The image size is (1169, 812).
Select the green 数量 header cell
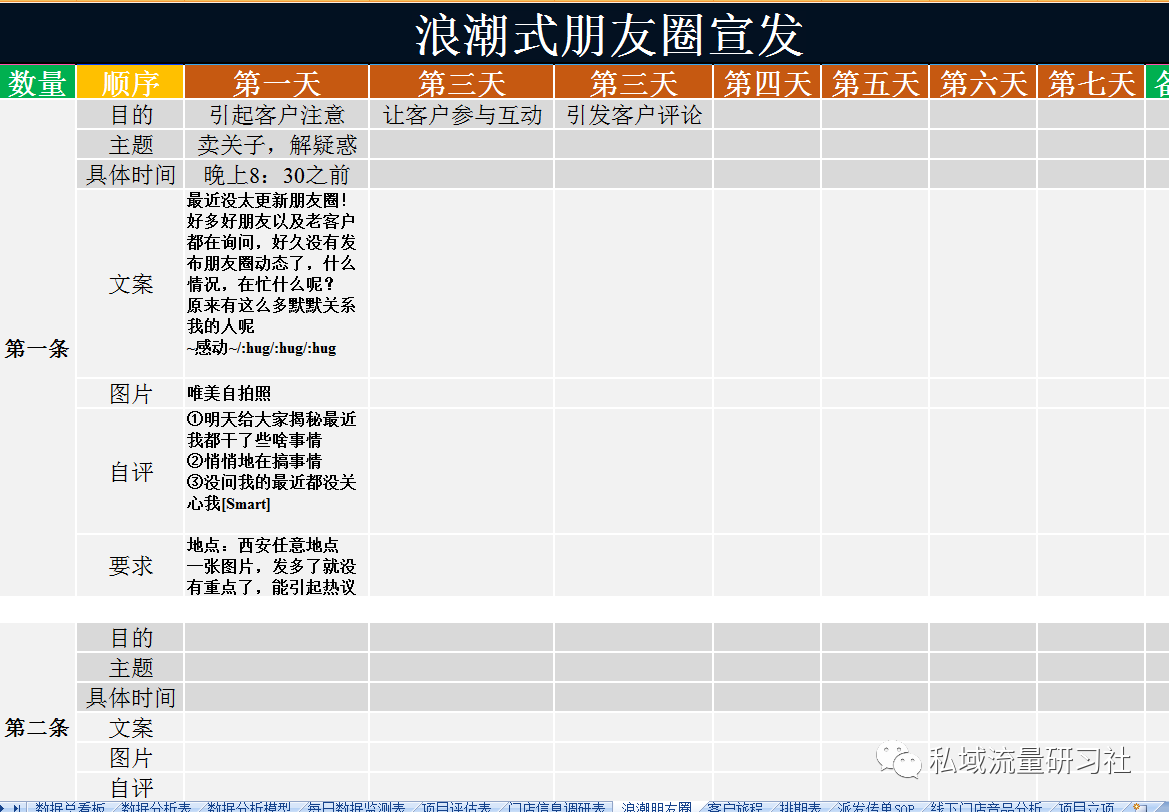(x=37, y=83)
